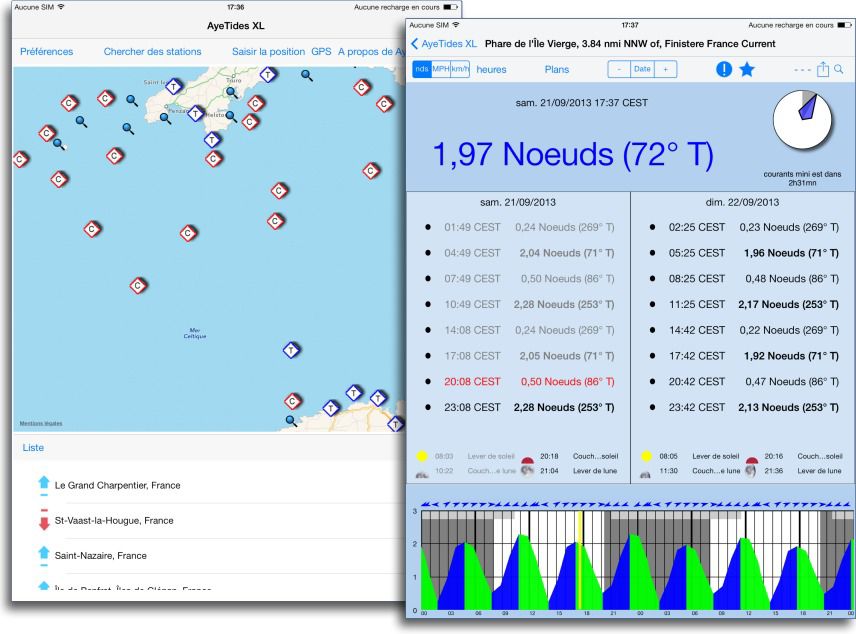Screen dimensions: 856x634
Task: Open the heures view
Action: tap(491, 69)
